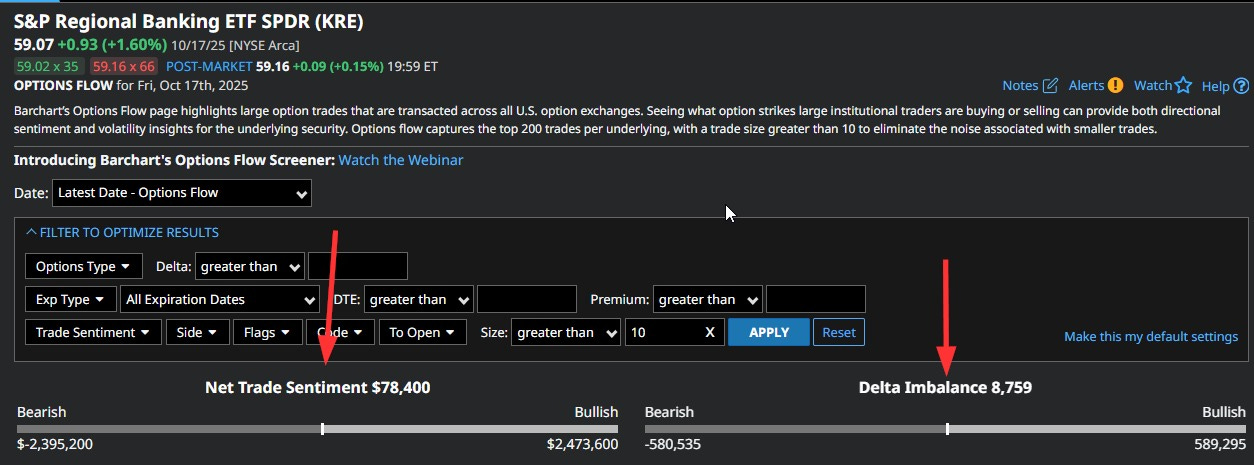Image resolution: width=1254 pixels, height=465 pixels.
Task: Click the $2,473,600 bullish value
Action: pos(582,444)
